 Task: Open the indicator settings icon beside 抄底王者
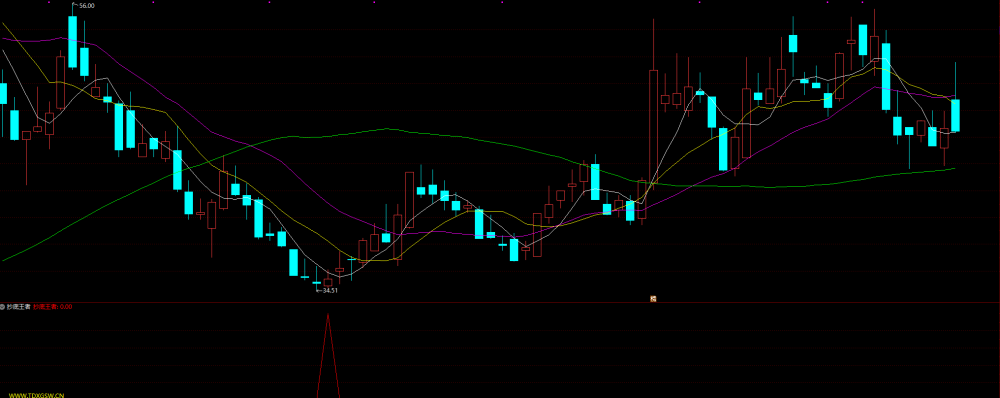[x=3, y=307]
